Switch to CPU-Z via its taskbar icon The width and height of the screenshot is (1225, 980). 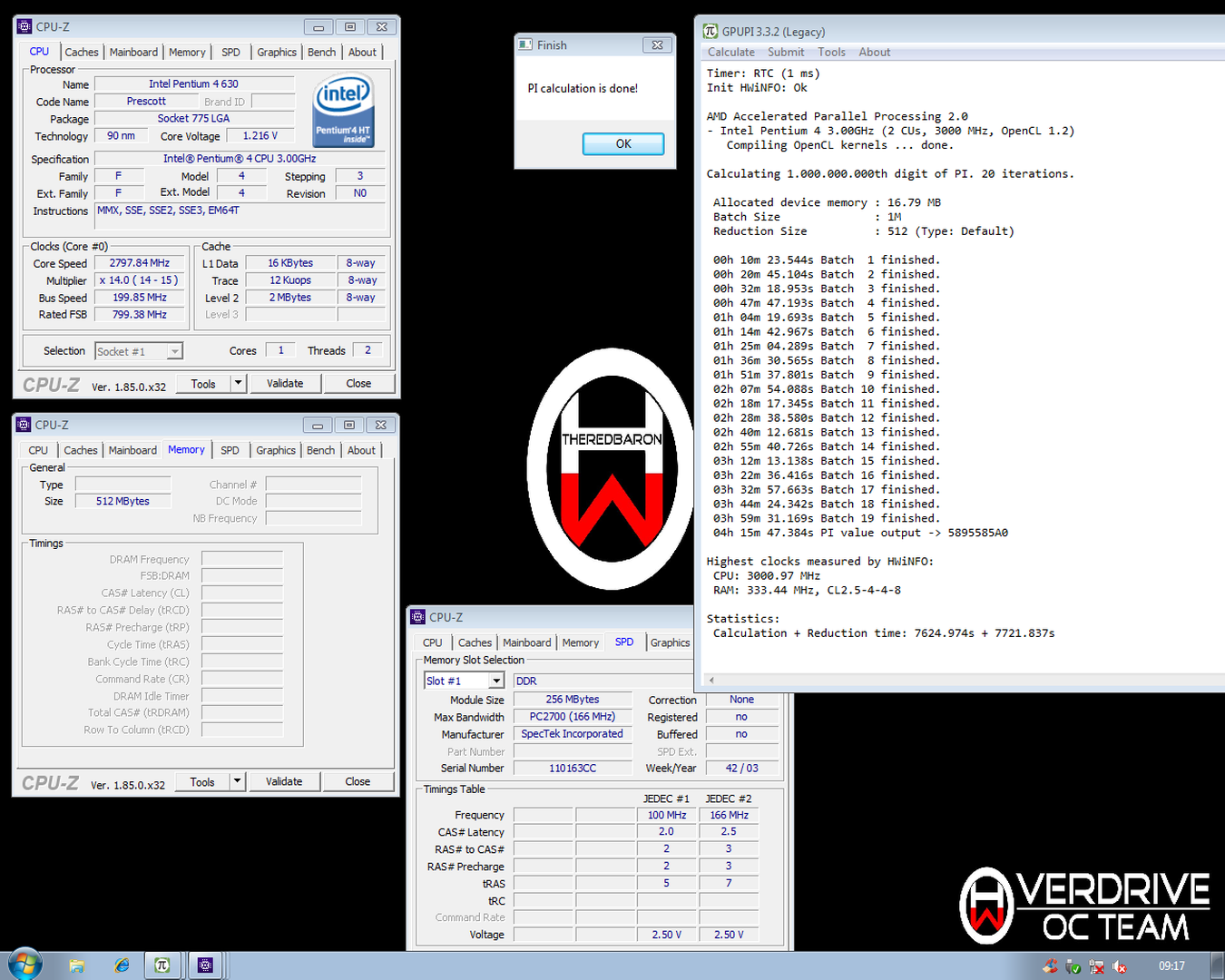pos(206,965)
